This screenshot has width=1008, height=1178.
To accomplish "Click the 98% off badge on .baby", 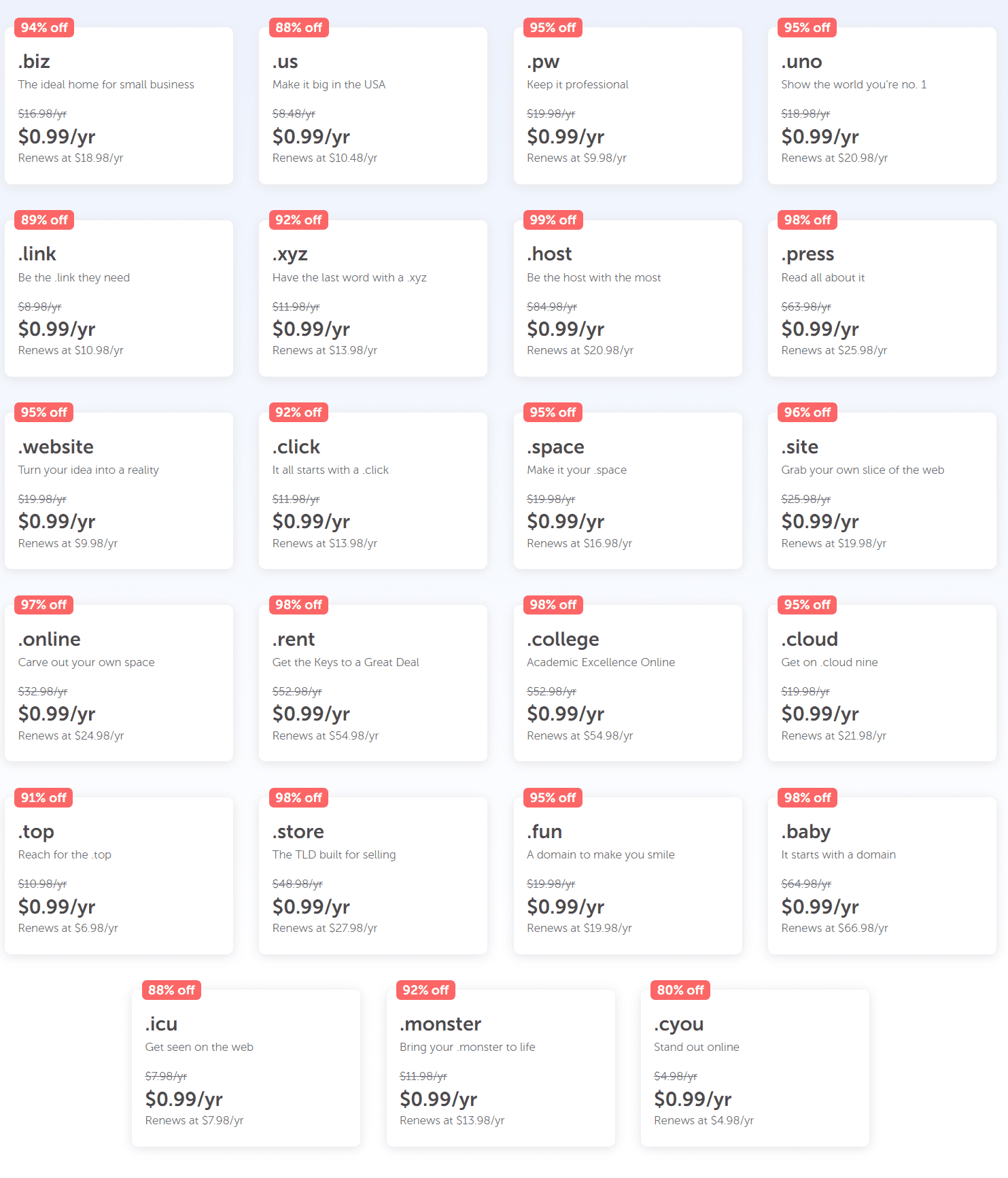I will pos(807,798).
